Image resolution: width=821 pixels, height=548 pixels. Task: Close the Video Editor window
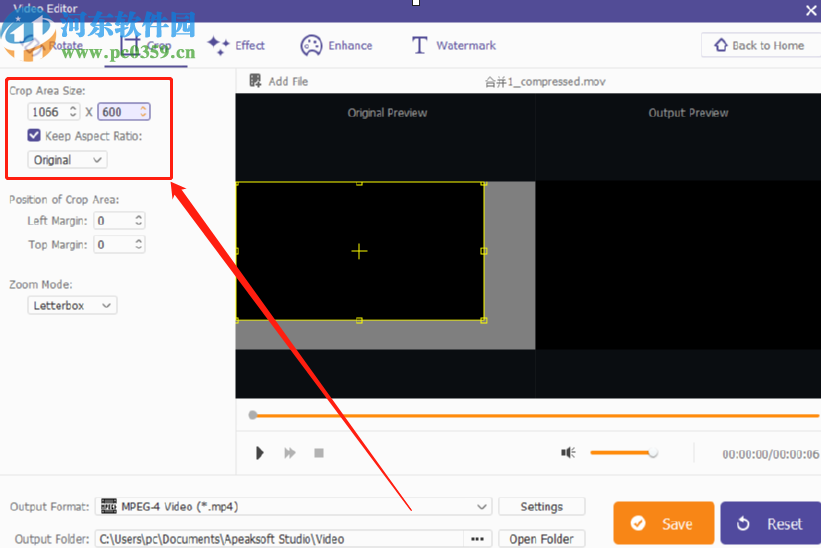tap(811, 10)
